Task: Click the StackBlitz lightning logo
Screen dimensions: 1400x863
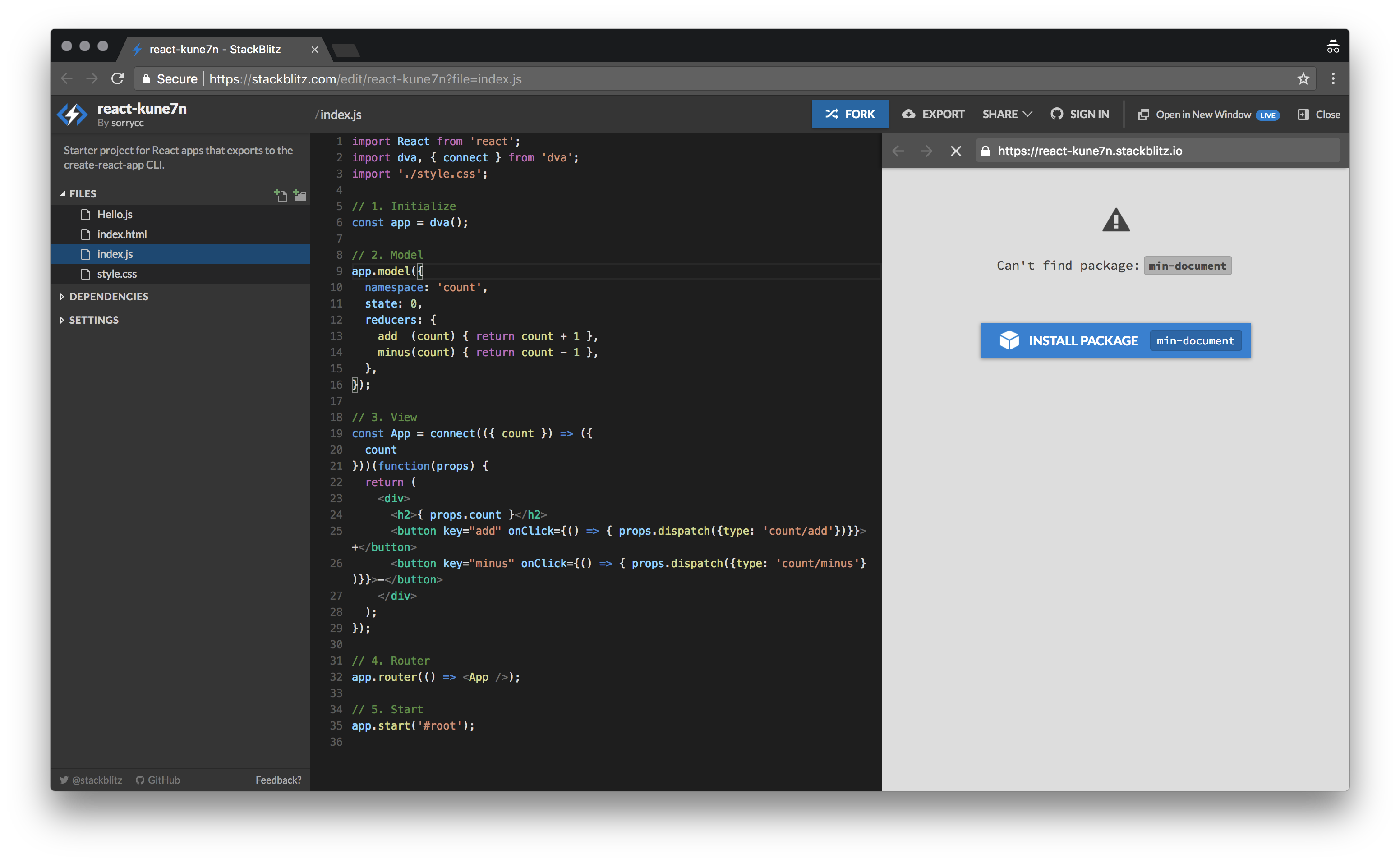Action: (x=72, y=114)
